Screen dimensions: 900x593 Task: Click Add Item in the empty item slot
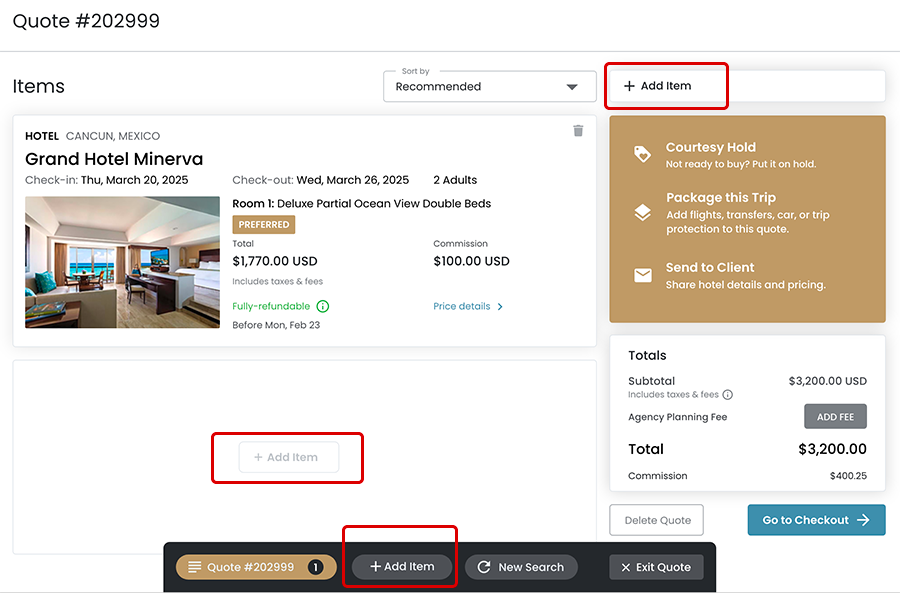click(288, 457)
